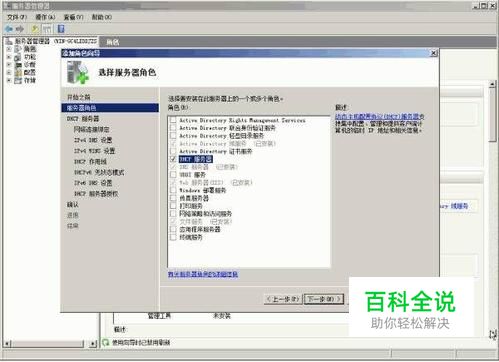Click the 上一步(P) button
Viewport: 499px width, 362px height.
click(x=283, y=299)
